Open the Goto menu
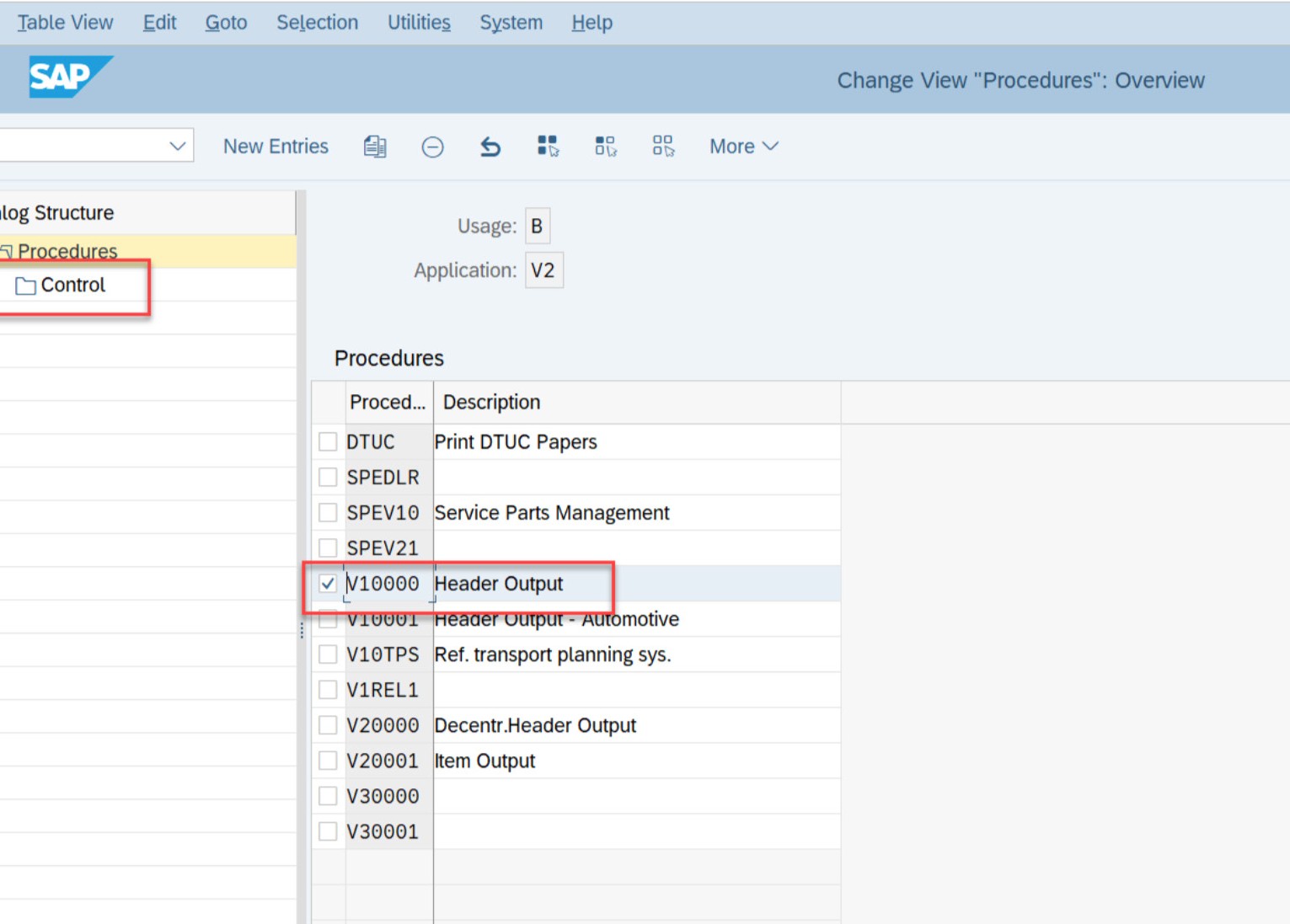This screenshot has width=1290, height=924. (x=226, y=23)
